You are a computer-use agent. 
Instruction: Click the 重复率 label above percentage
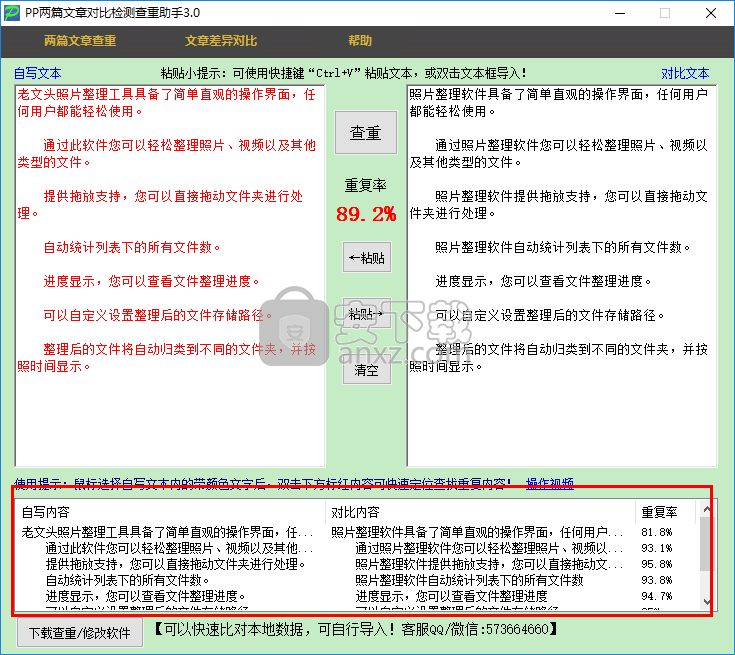[366, 185]
